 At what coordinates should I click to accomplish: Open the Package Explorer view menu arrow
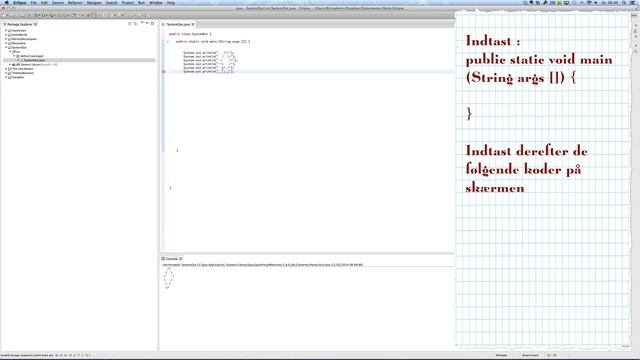pos(142,23)
